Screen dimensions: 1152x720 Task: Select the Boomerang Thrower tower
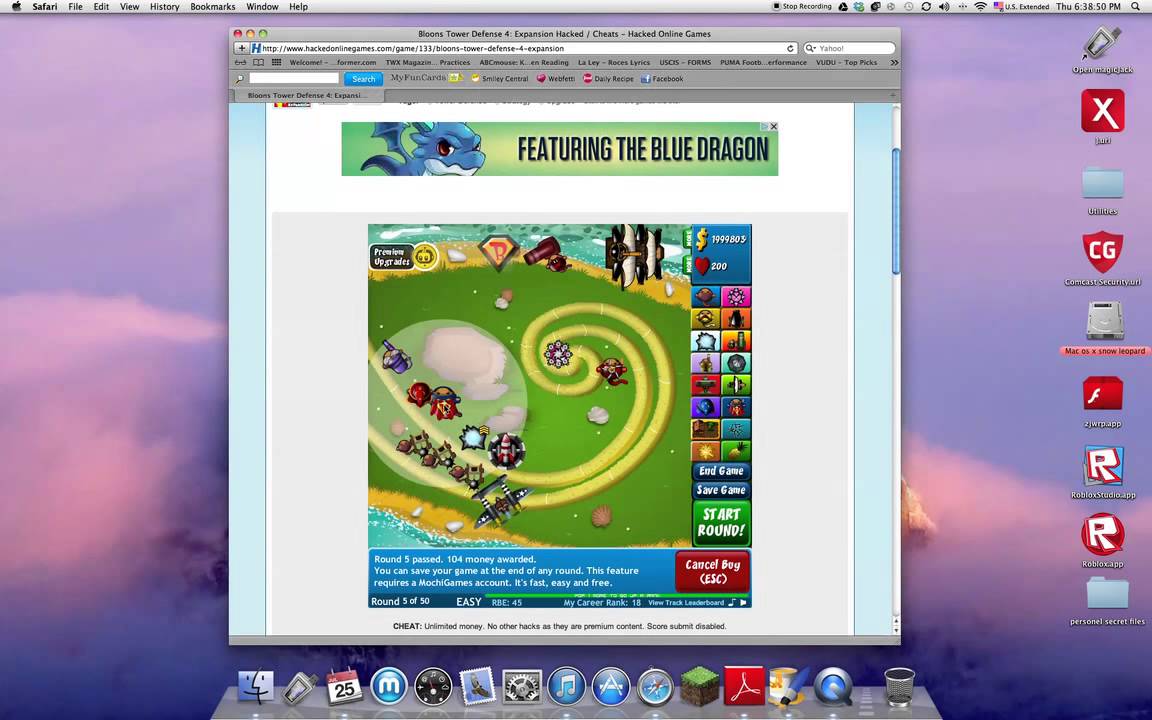click(x=706, y=319)
